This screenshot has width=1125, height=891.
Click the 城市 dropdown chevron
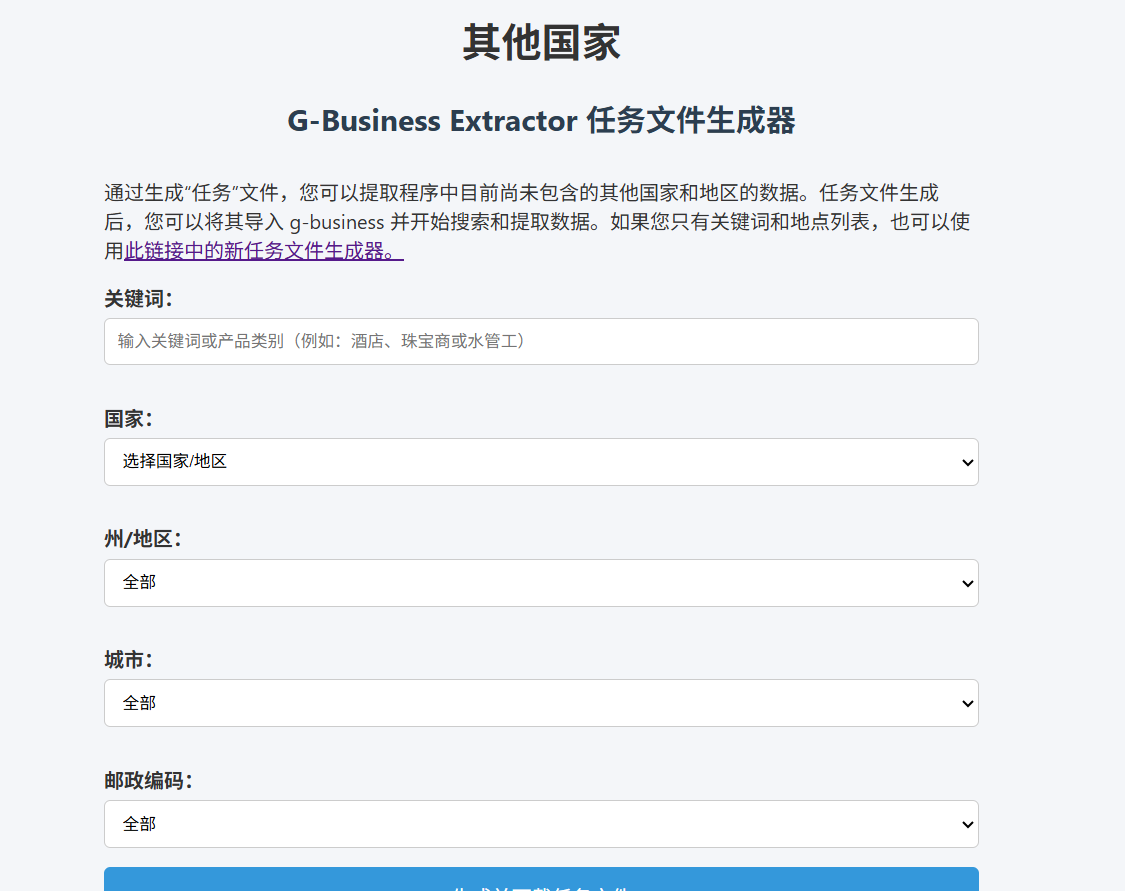[x=966, y=703]
